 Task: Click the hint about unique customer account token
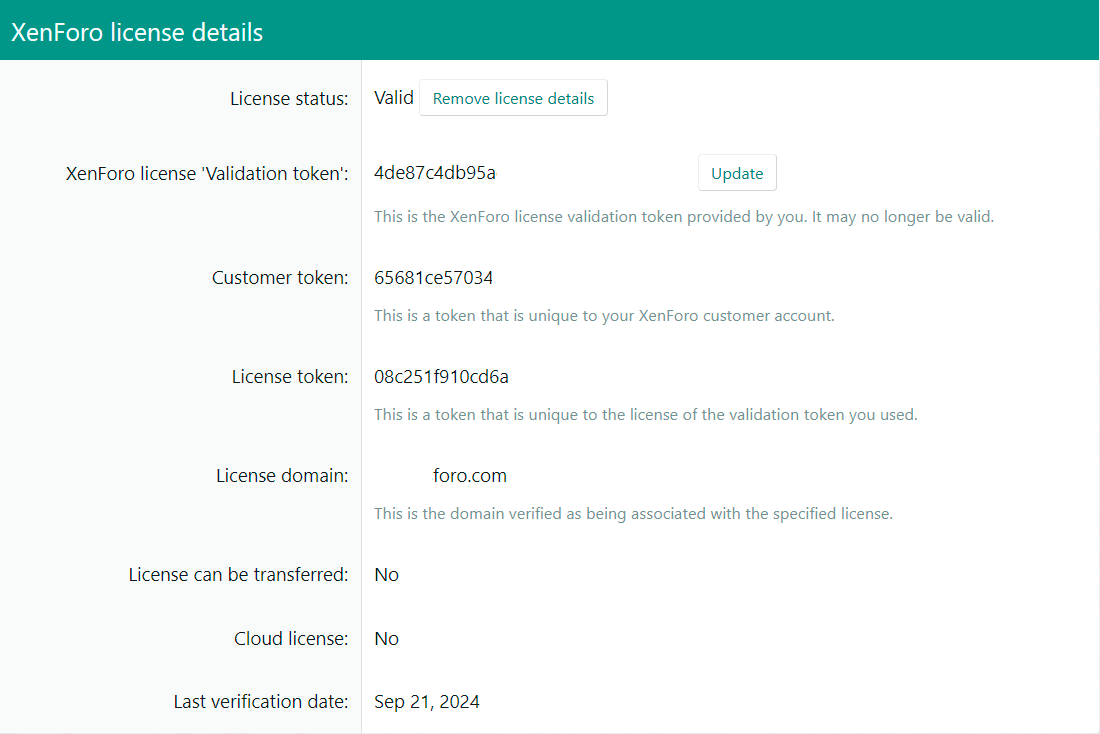point(604,316)
